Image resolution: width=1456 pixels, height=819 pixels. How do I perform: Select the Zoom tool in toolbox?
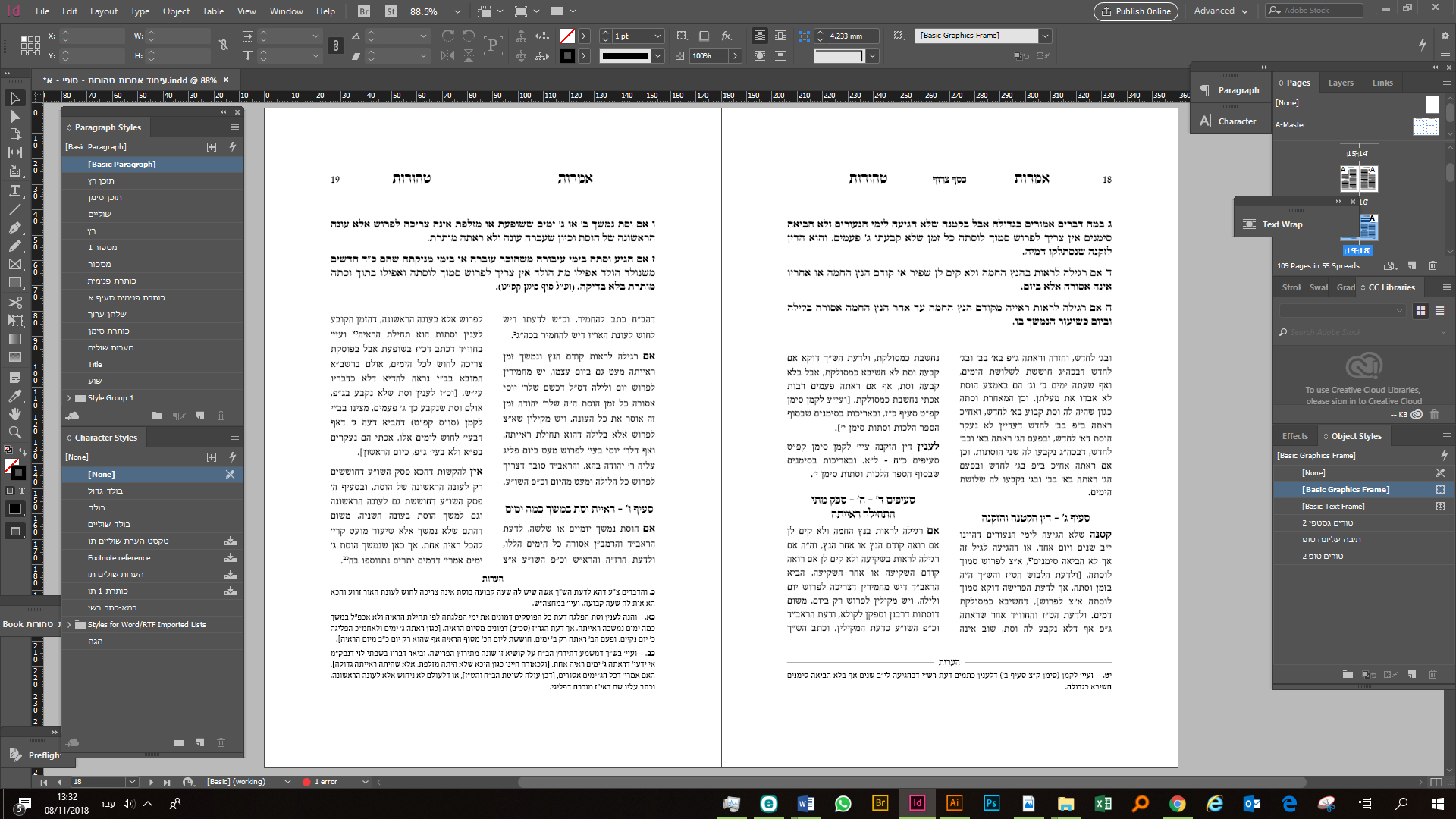coord(14,432)
